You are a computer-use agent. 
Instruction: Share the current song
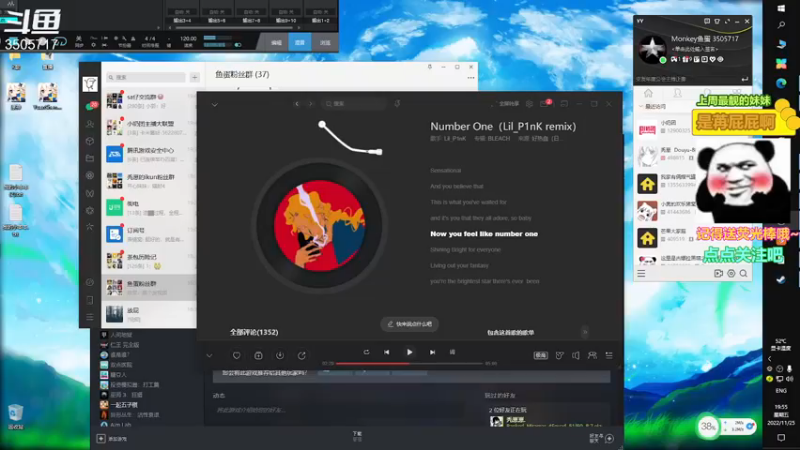[302, 355]
